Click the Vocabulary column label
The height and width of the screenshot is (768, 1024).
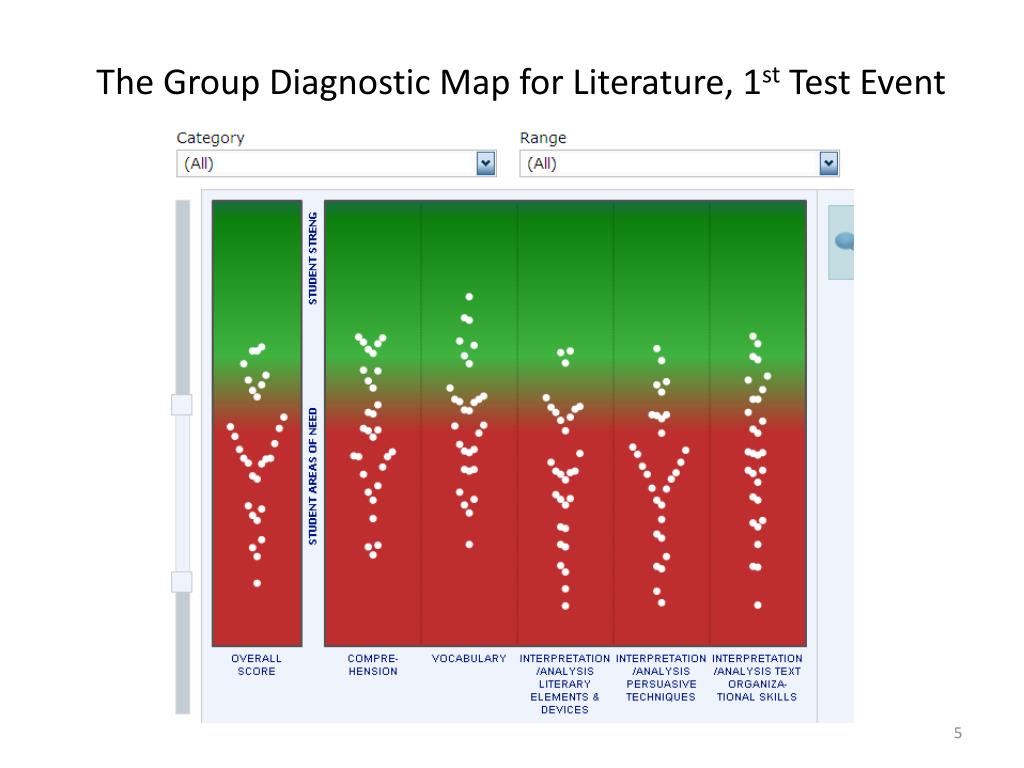(x=469, y=658)
